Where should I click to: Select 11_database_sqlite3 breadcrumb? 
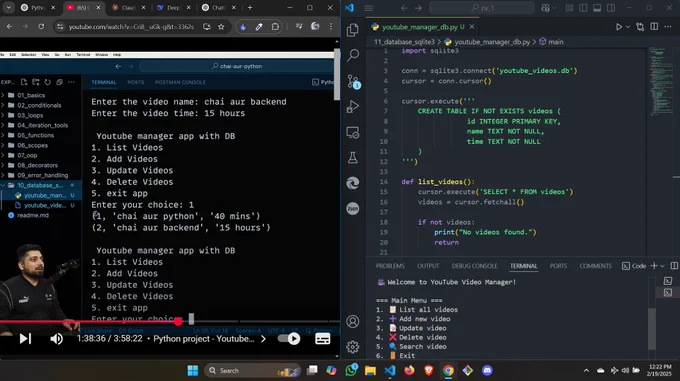click(x=404, y=42)
